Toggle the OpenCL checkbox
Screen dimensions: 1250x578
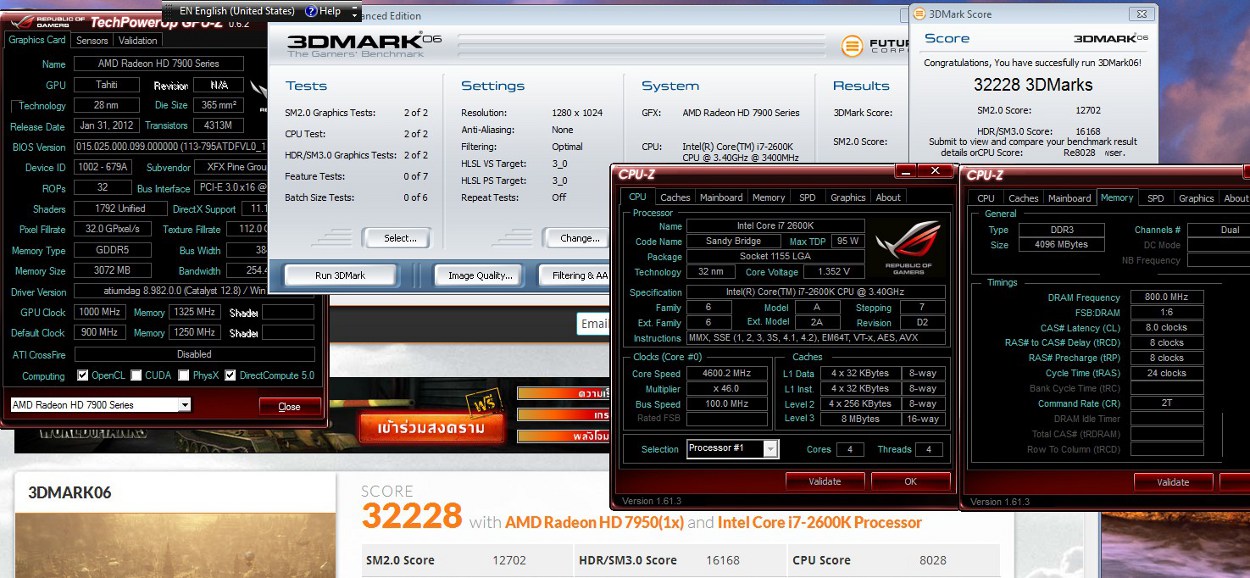83,376
